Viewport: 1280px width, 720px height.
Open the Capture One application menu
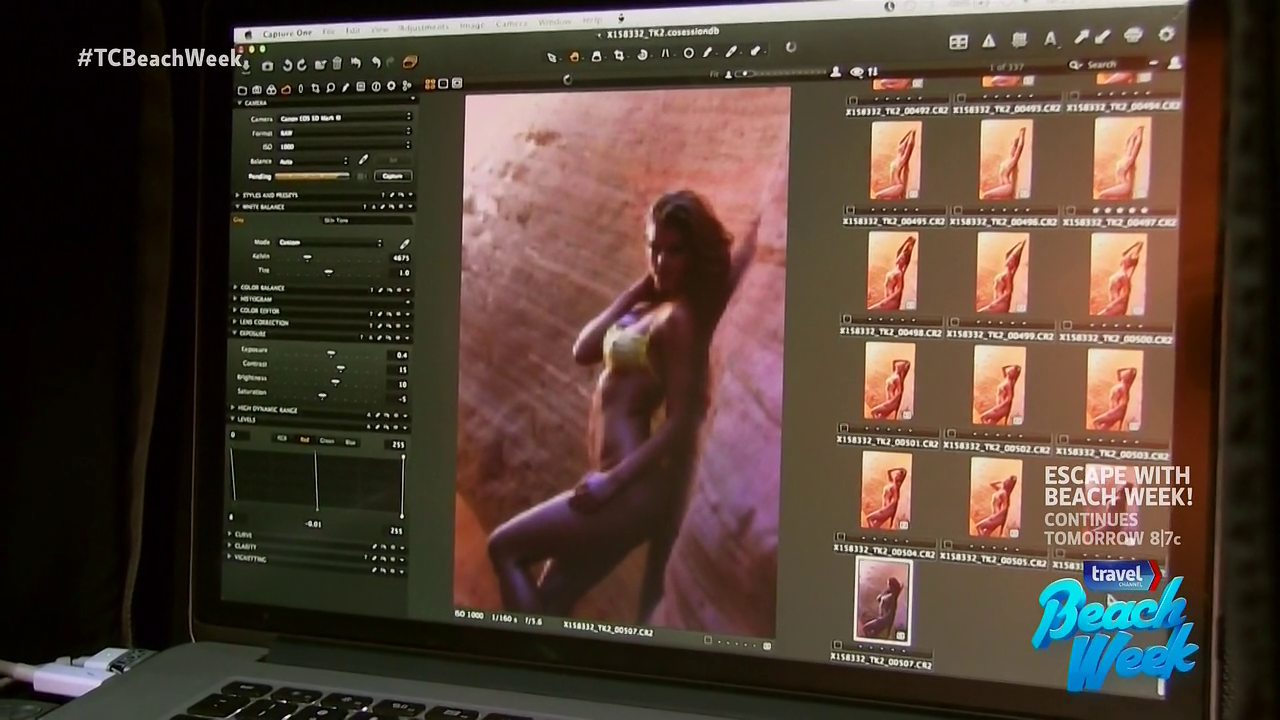point(287,33)
